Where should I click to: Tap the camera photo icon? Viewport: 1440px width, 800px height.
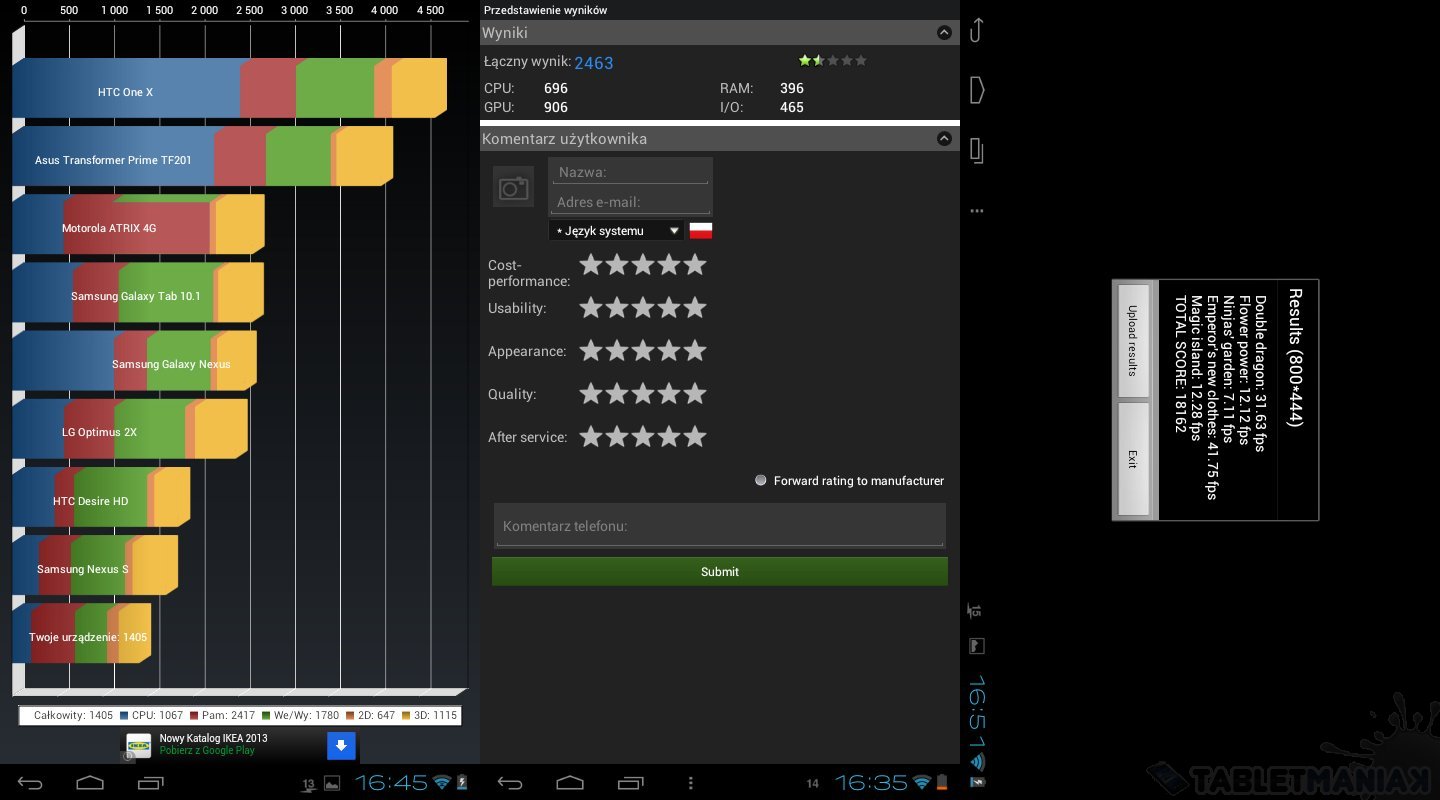tap(513, 187)
